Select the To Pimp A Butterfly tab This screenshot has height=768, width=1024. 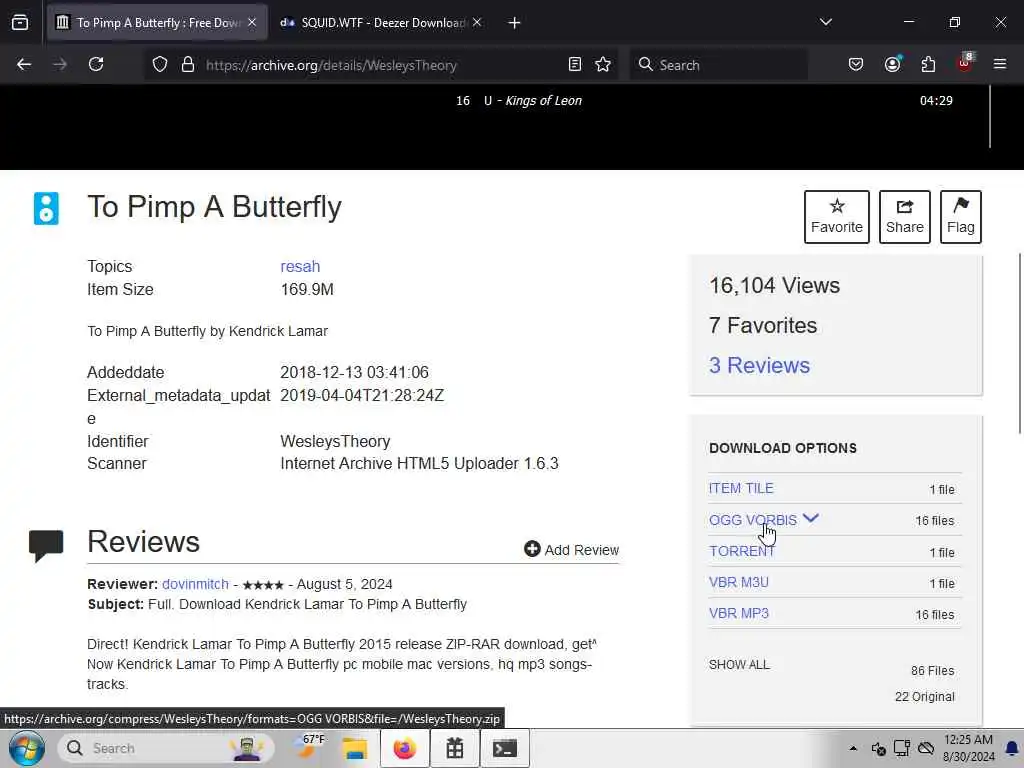pos(157,23)
